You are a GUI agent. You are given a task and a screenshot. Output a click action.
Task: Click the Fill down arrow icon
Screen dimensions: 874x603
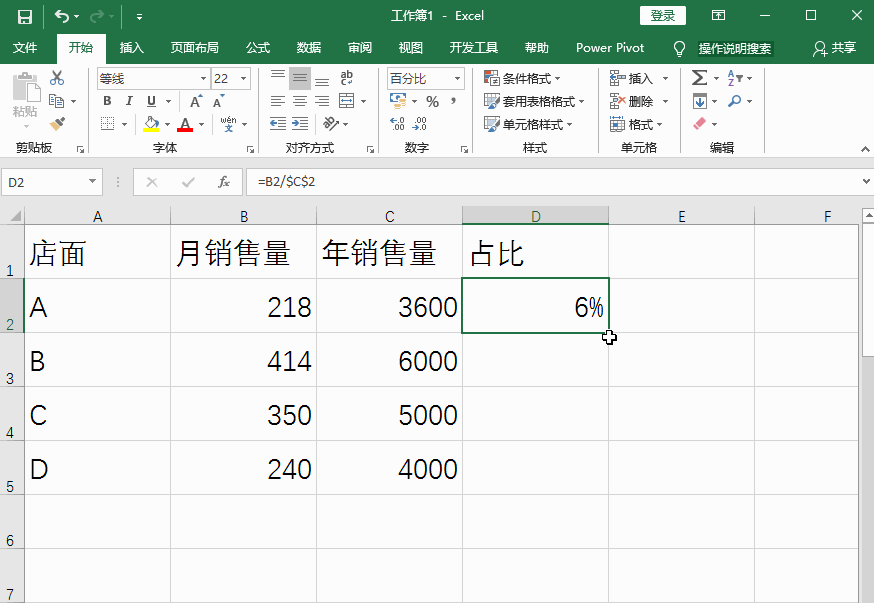(700, 101)
